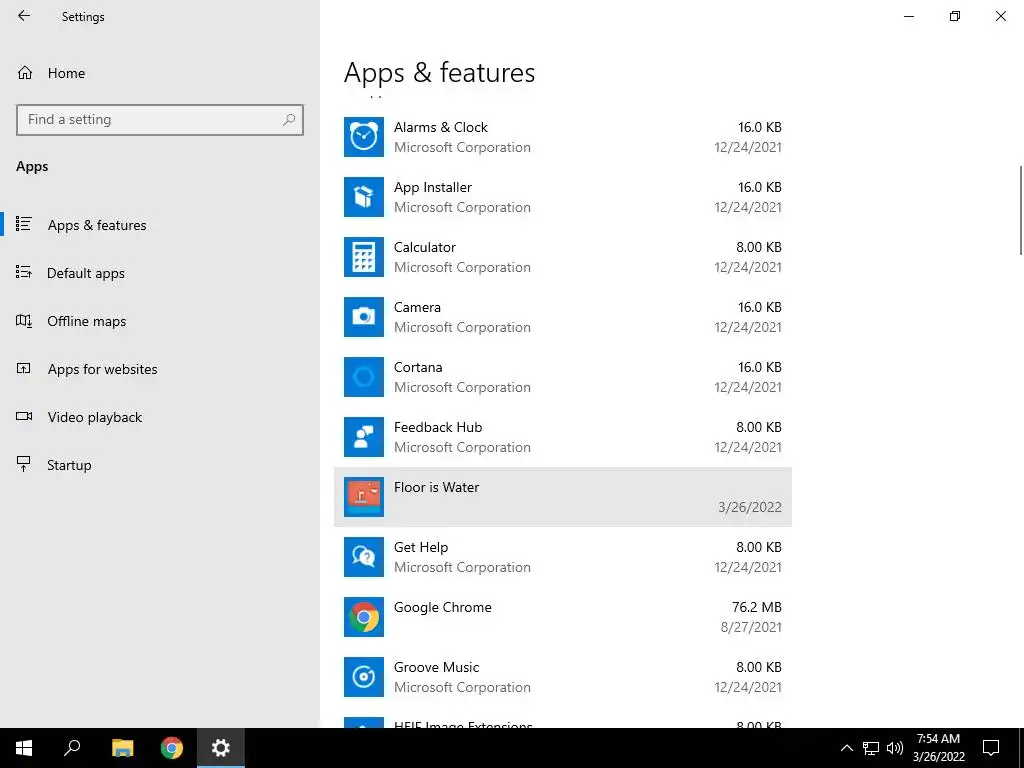
Task: Select the Alarms & Clock app name
Action: [x=441, y=127]
